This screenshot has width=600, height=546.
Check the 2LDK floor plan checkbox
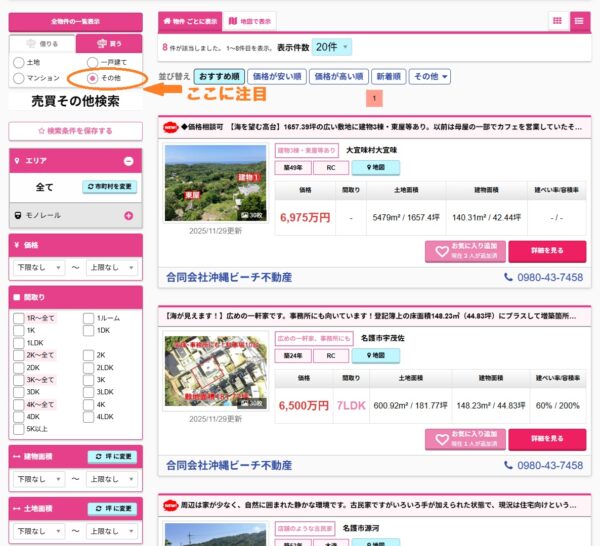click(89, 368)
